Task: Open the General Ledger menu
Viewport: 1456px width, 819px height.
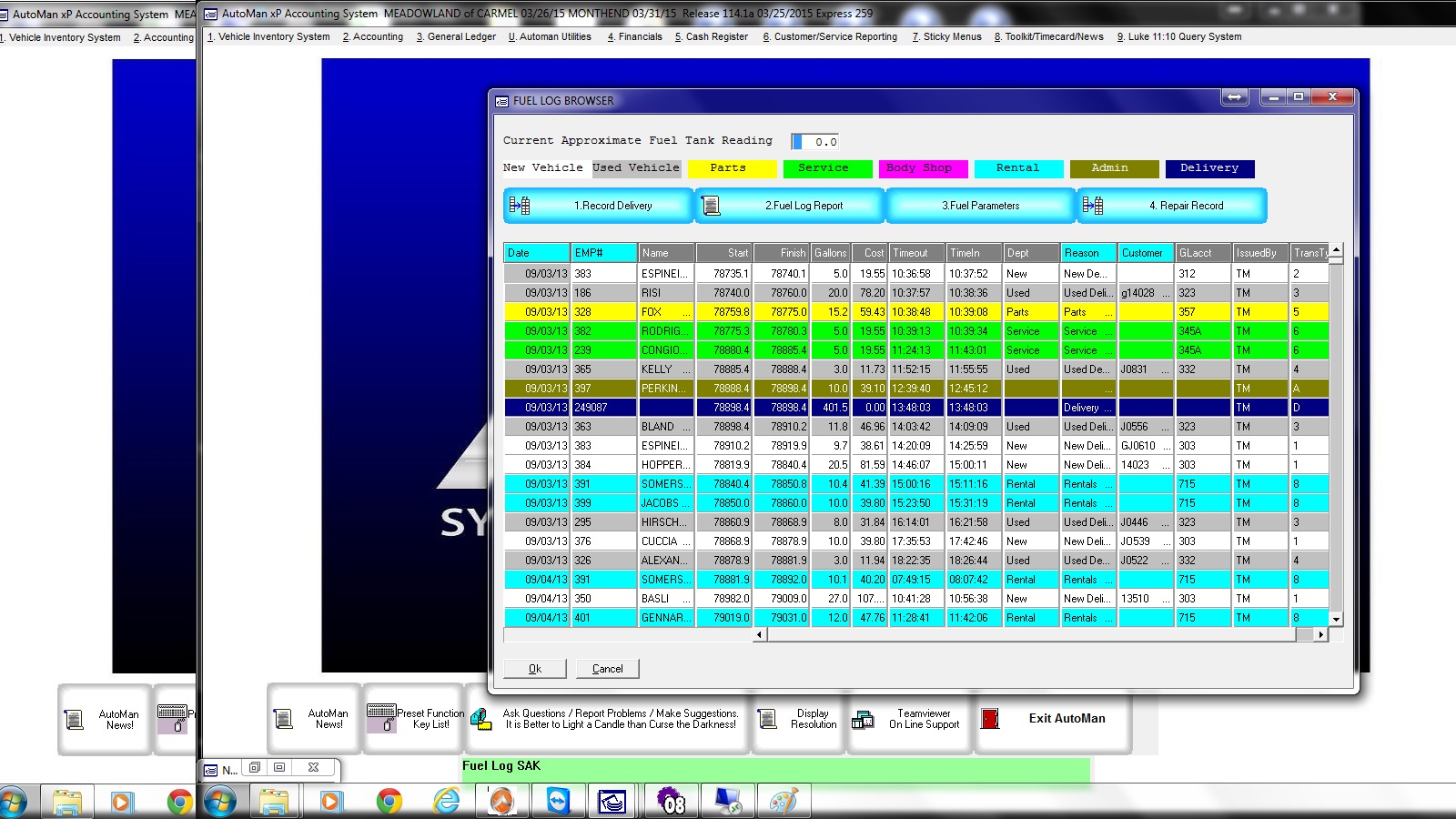Action: 456,37
